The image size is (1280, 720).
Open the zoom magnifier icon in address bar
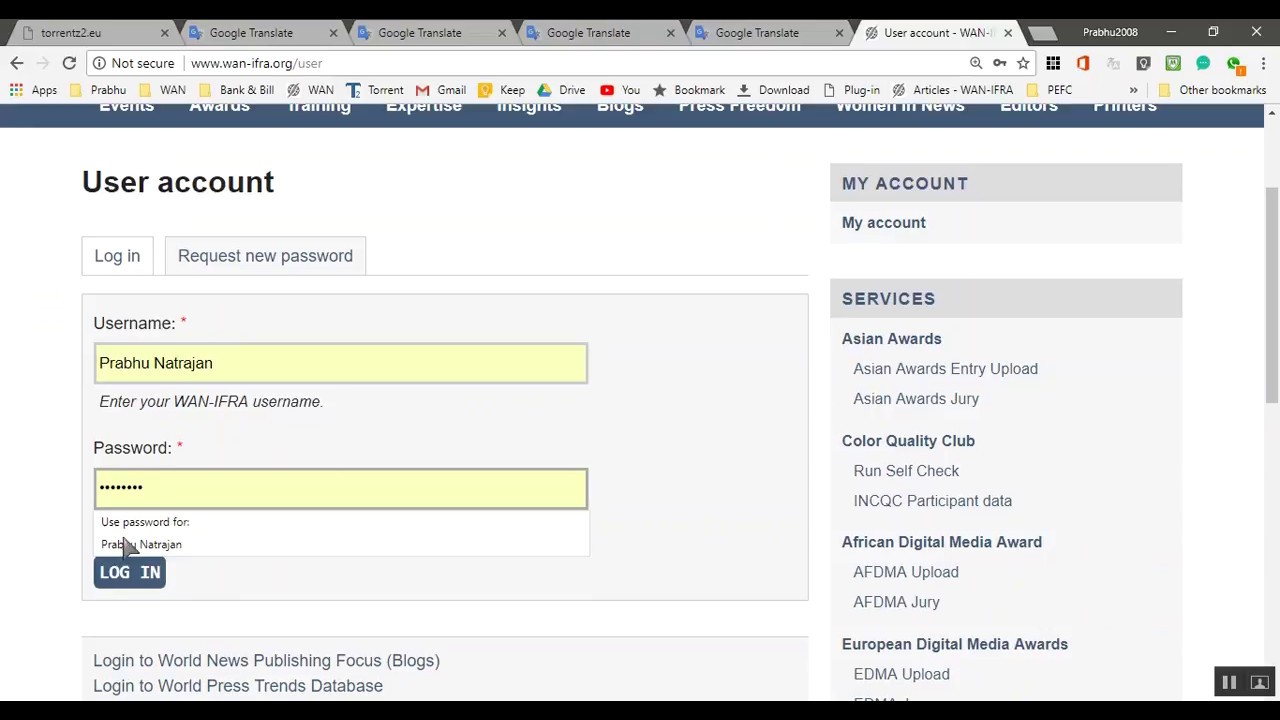point(975,63)
